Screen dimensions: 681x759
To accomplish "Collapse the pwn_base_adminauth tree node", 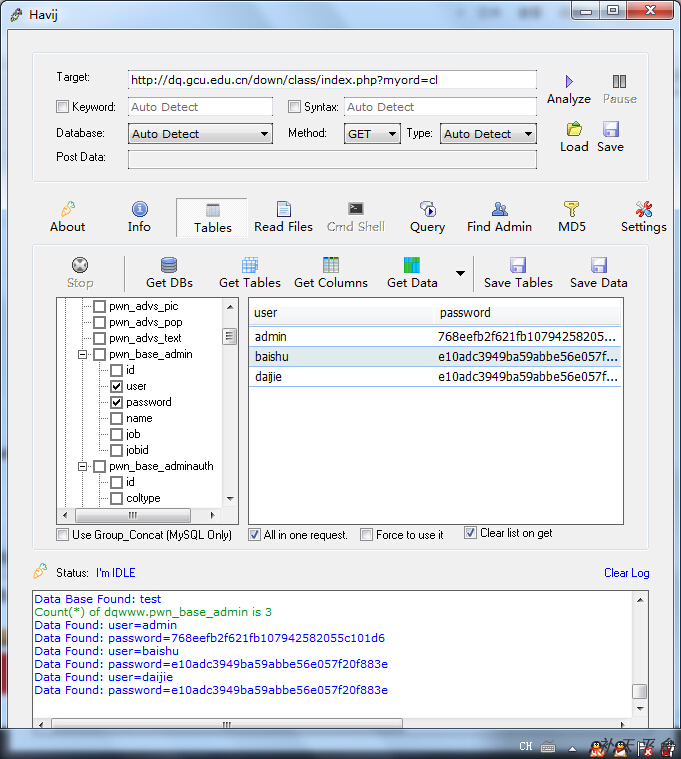I will pyautogui.click(x=82, y=466).
